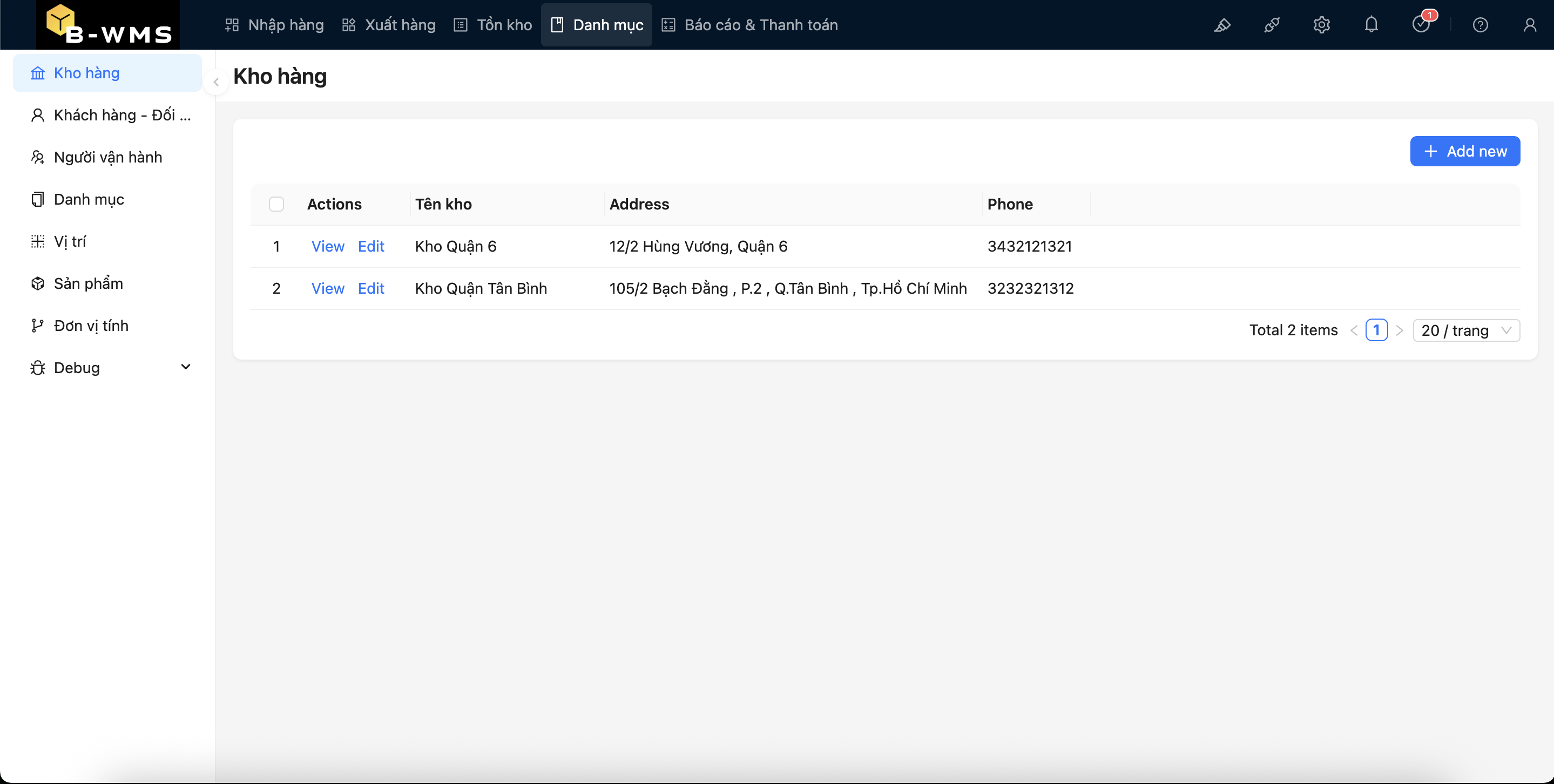Open Người vận hành sidebar item
Viewport: 1554px width, 784px height.
pos(107,158)
